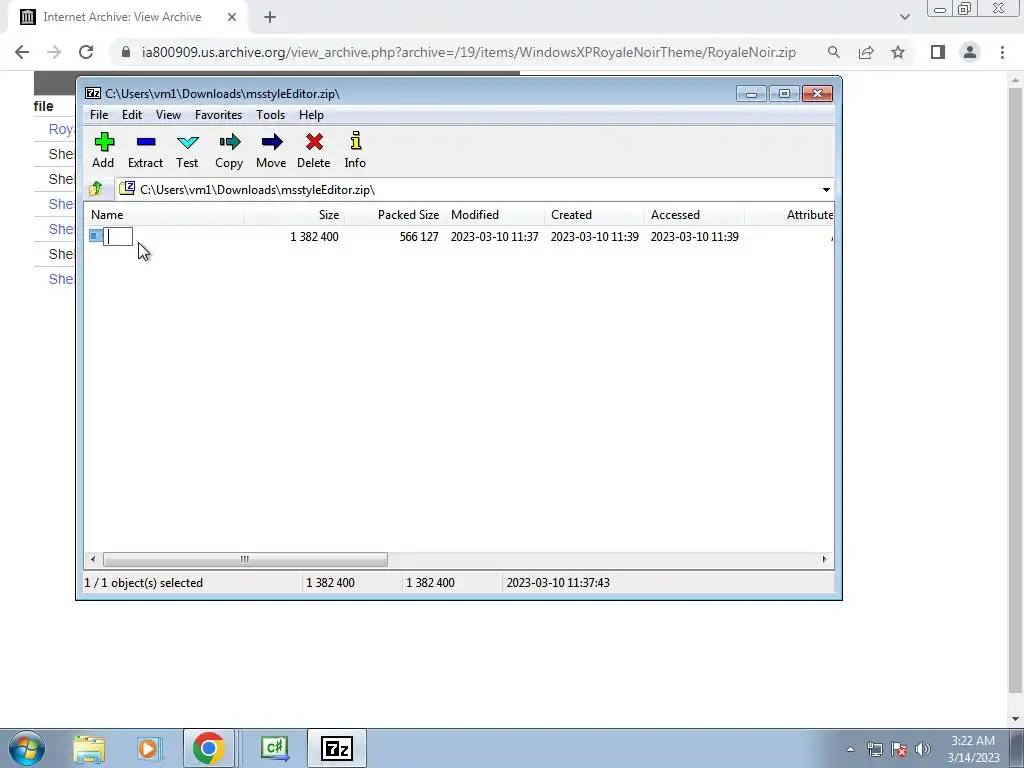Run the Test archive tool

(187, 142)
